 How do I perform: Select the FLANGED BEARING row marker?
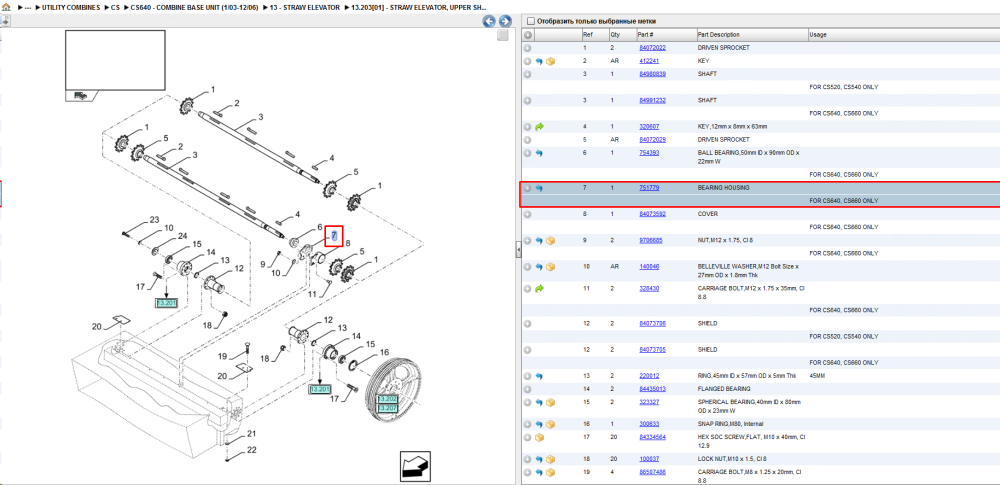coord(527,389)
